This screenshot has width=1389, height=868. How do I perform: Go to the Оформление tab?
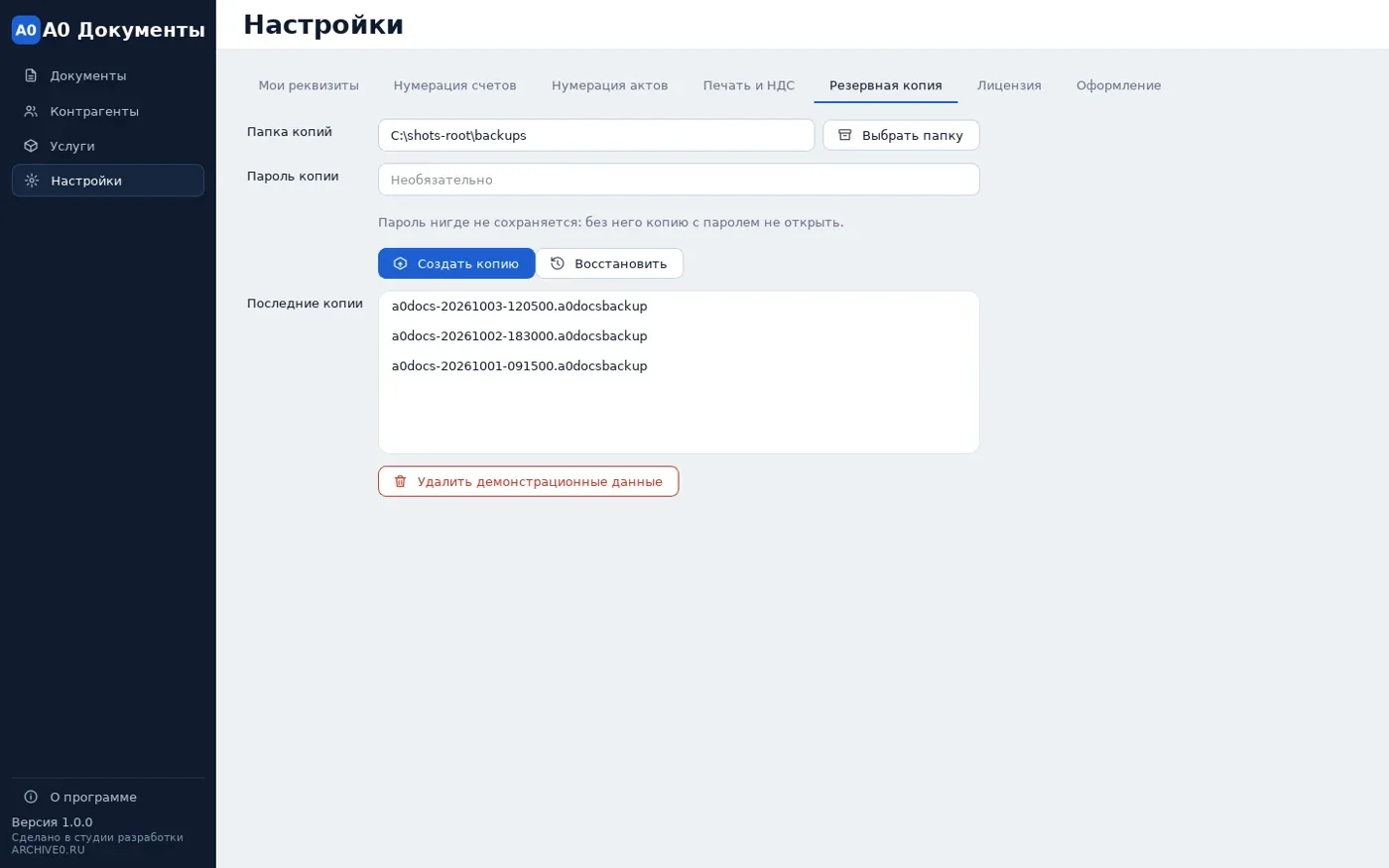(x=1118, y=85)
